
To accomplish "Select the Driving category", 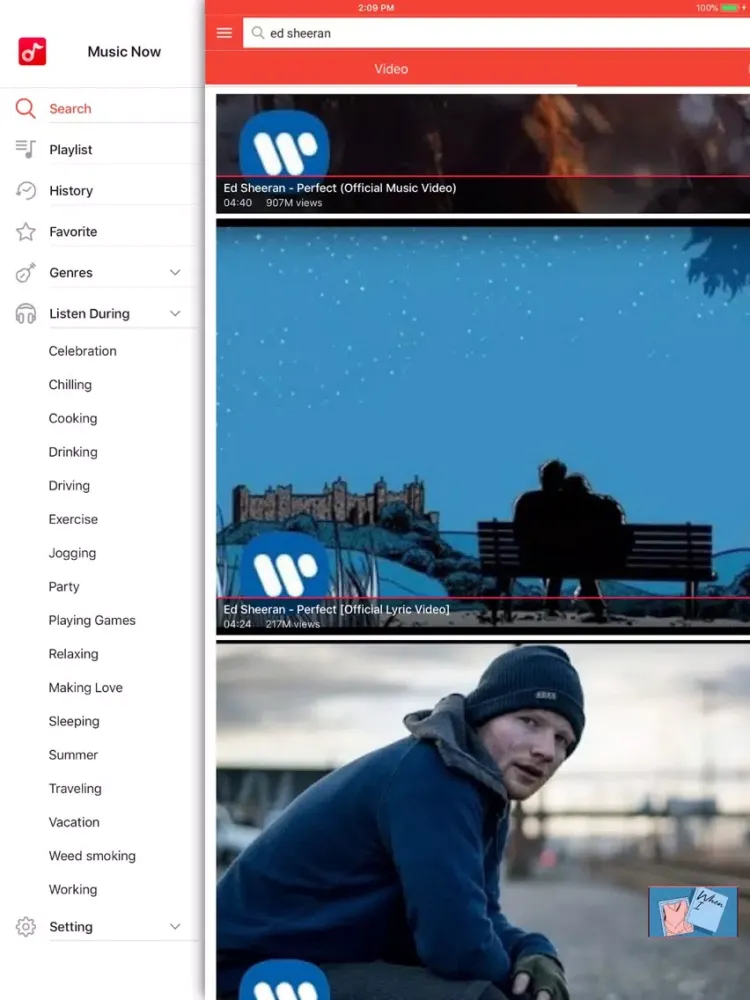I will pyautogui.click(x=69, y=485).
